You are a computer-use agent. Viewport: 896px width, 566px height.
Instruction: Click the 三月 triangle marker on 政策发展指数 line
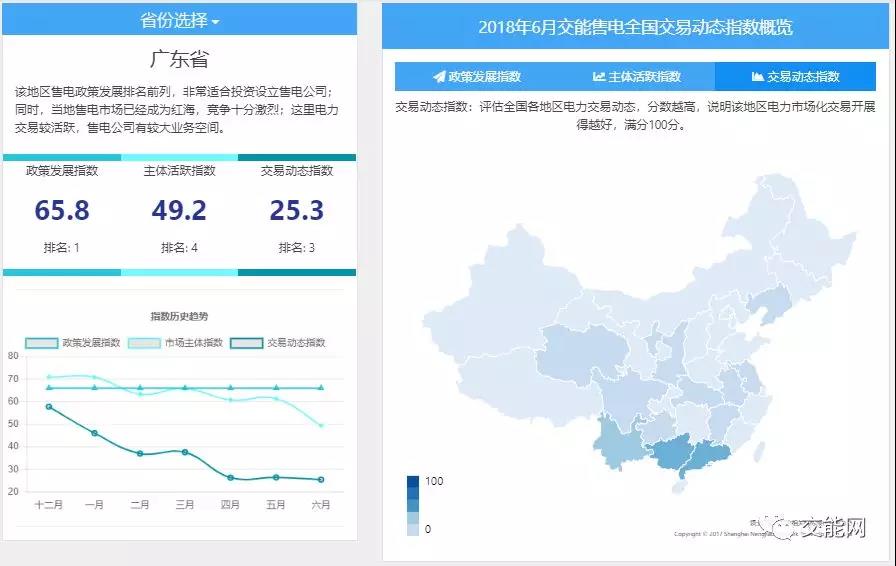click(x=184, y=387)
